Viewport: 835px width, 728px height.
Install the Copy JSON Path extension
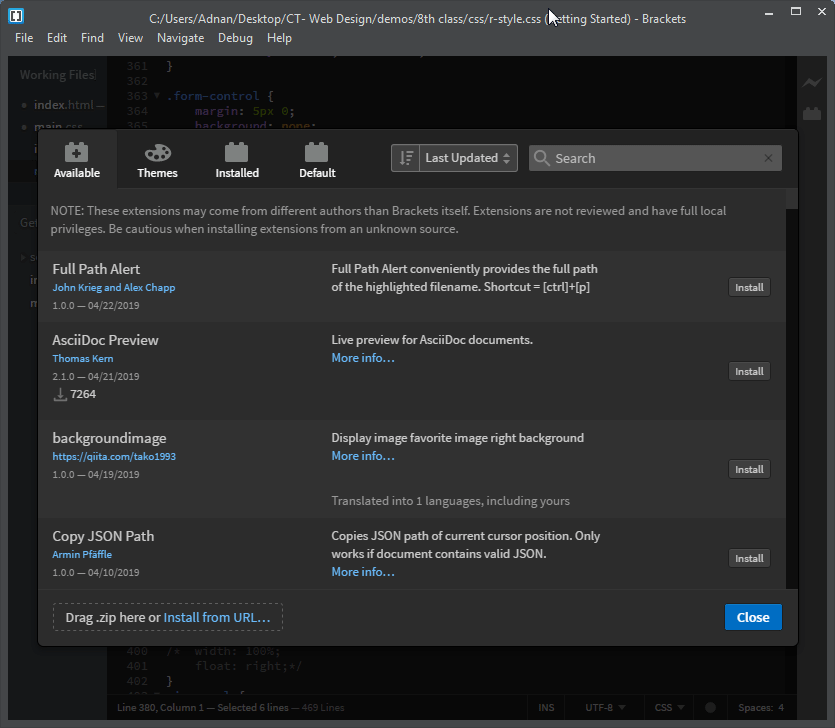point(749,559)
